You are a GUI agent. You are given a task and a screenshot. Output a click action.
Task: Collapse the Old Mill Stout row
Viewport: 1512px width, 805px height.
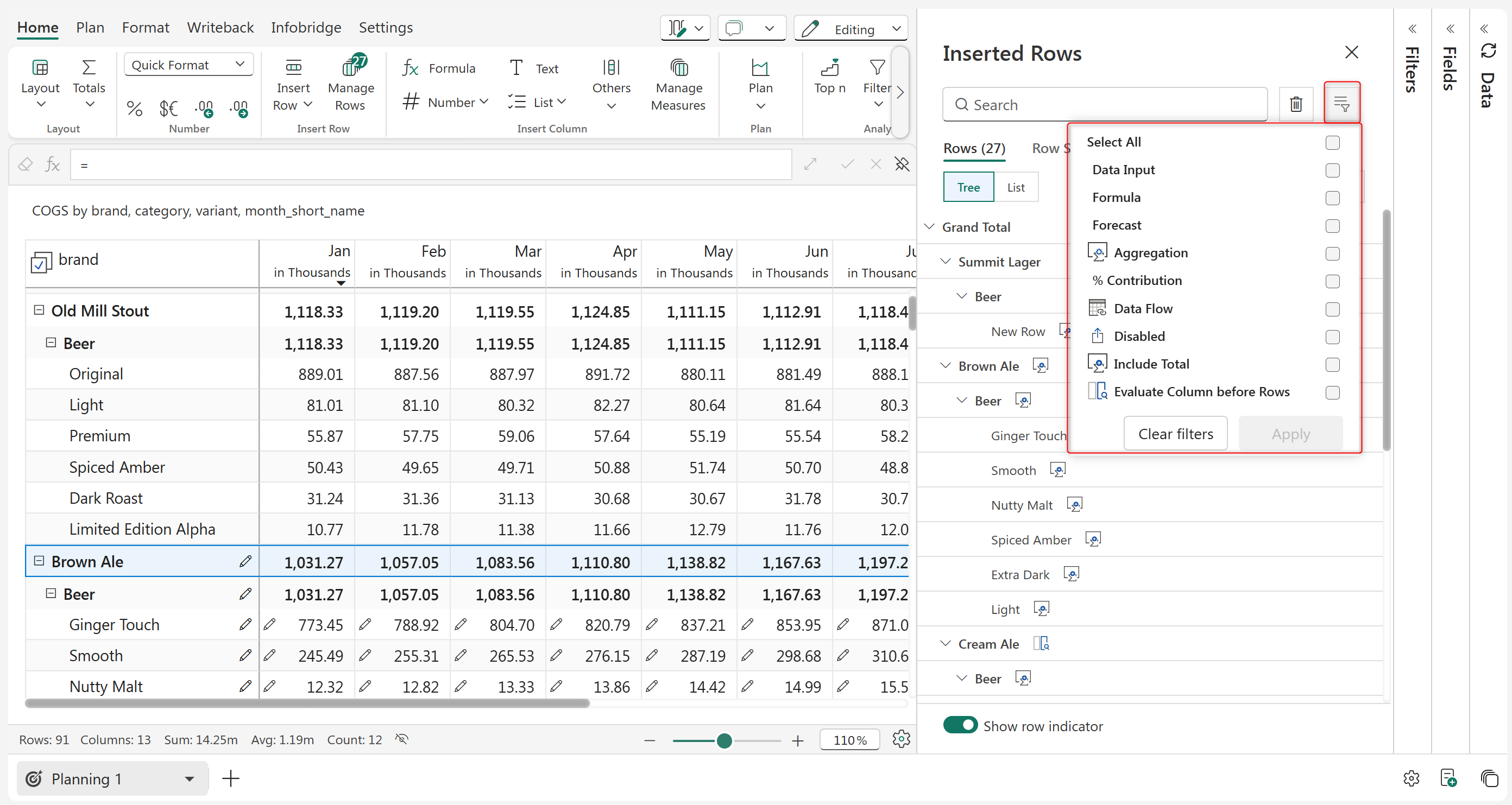click(39, 310)
